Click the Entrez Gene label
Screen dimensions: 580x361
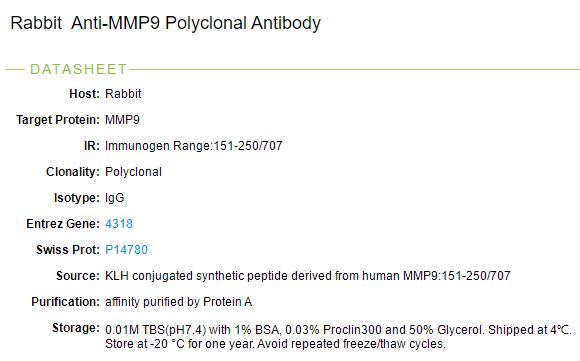[63, 224]
